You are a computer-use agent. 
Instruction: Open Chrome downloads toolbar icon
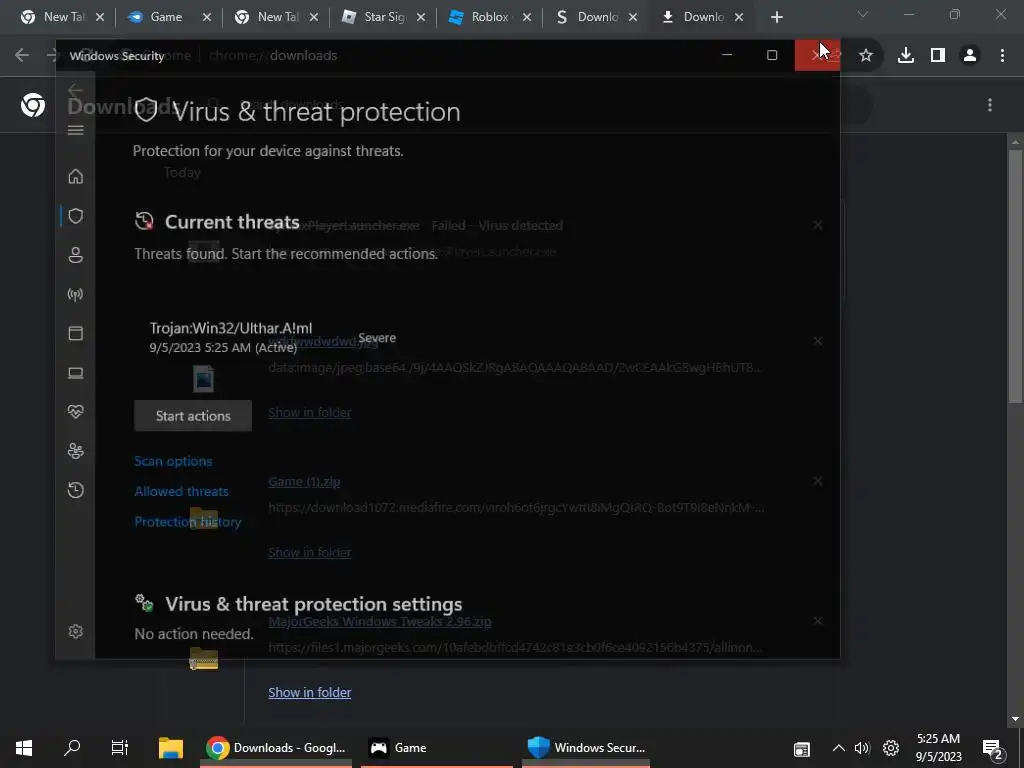point(906,56)
